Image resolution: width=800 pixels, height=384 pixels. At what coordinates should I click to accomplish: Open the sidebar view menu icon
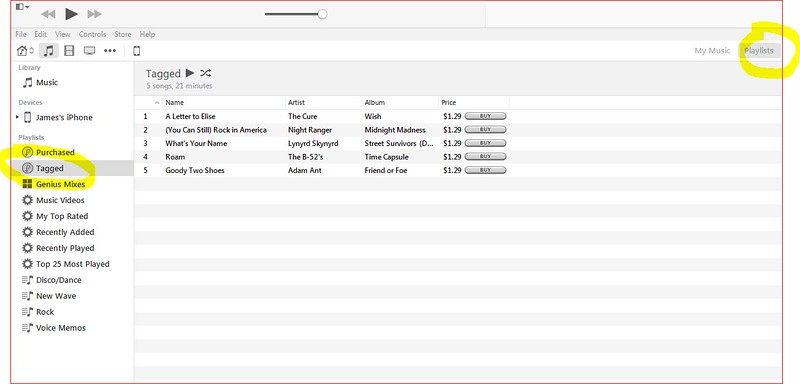(22, 7)
